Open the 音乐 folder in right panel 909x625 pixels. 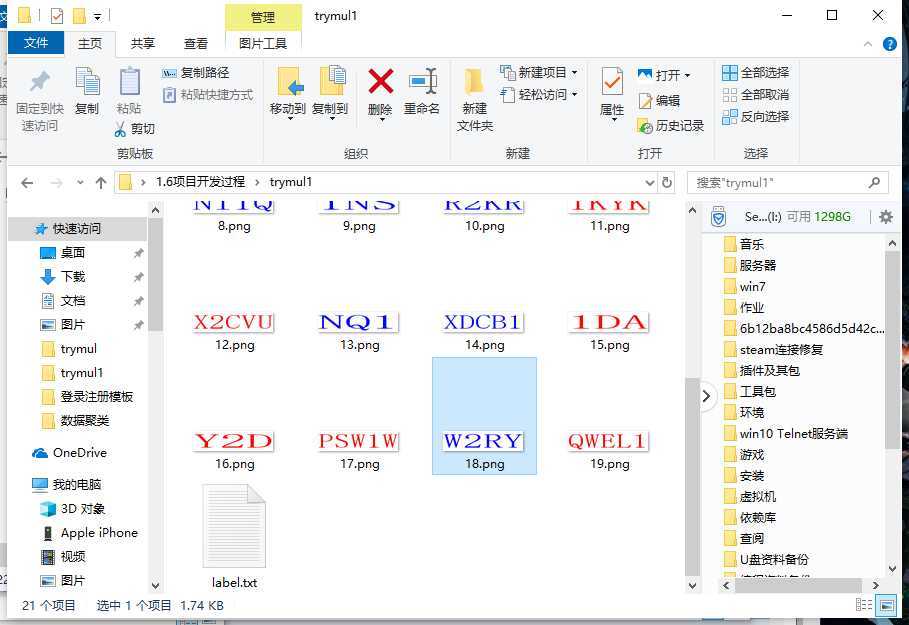pos(752,244)
